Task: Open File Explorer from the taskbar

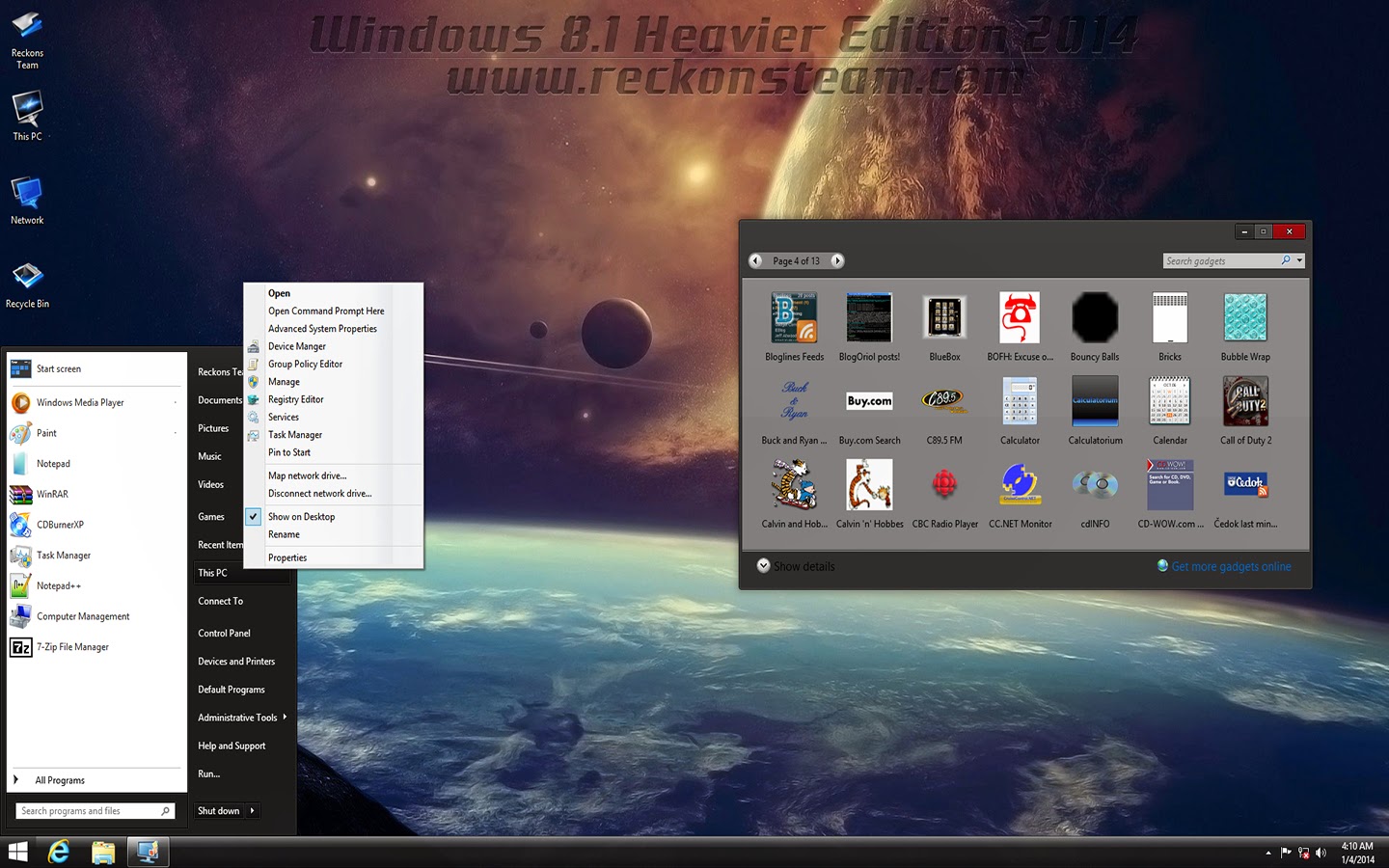Action: pyautogui.click(x=103, y=852)
